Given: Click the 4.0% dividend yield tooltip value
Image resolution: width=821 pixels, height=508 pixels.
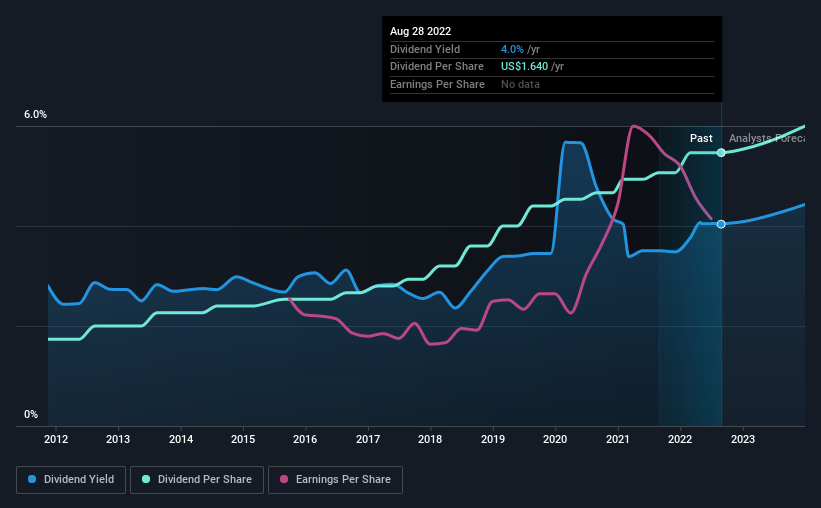Looking at the screenshot, I should coord(512,49).
